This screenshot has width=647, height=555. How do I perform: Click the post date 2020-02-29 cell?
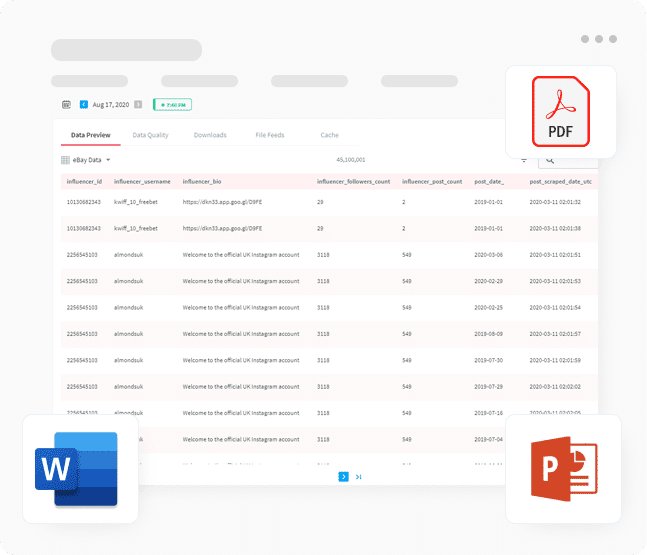[489, 281]
